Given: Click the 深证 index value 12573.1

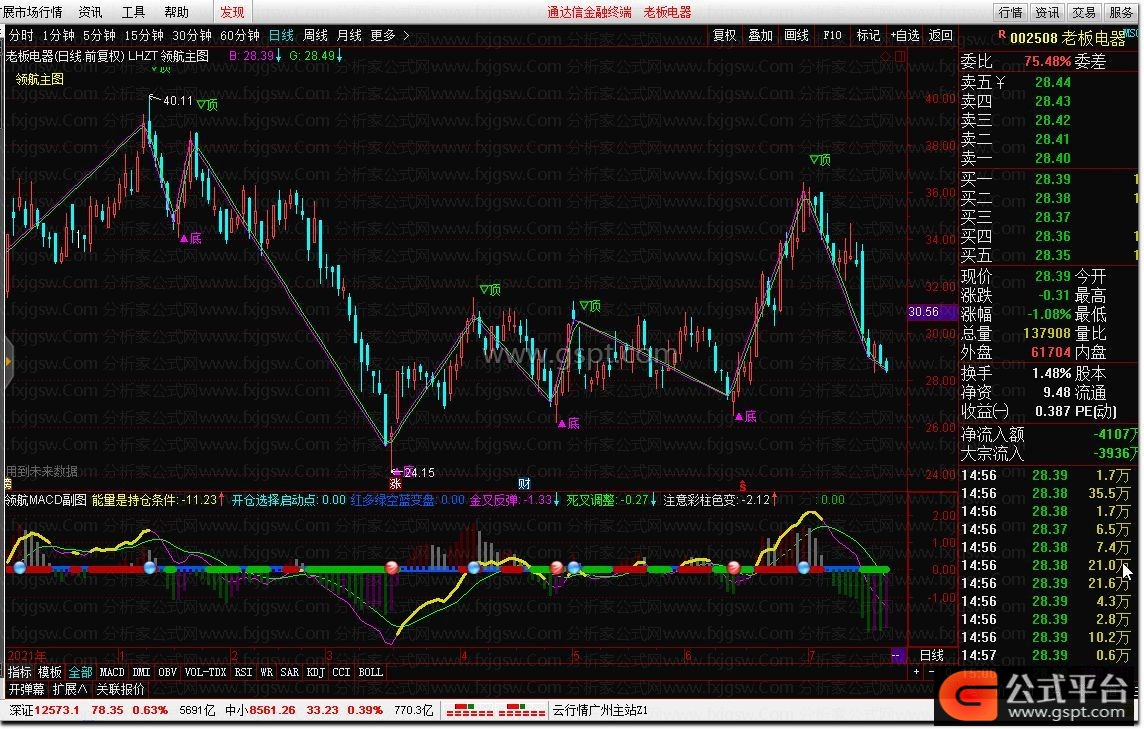Looking at the screenshot, I should [57, 710].
